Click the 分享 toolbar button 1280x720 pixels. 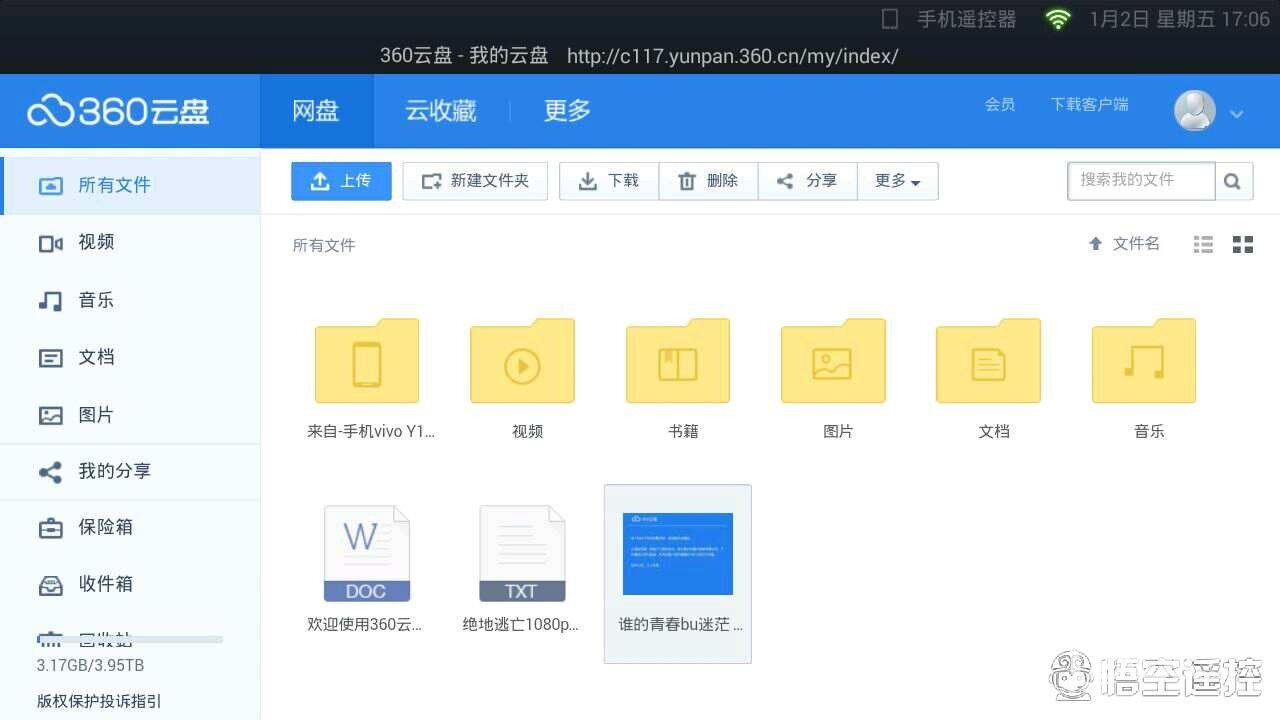click(x=807, y=181)
